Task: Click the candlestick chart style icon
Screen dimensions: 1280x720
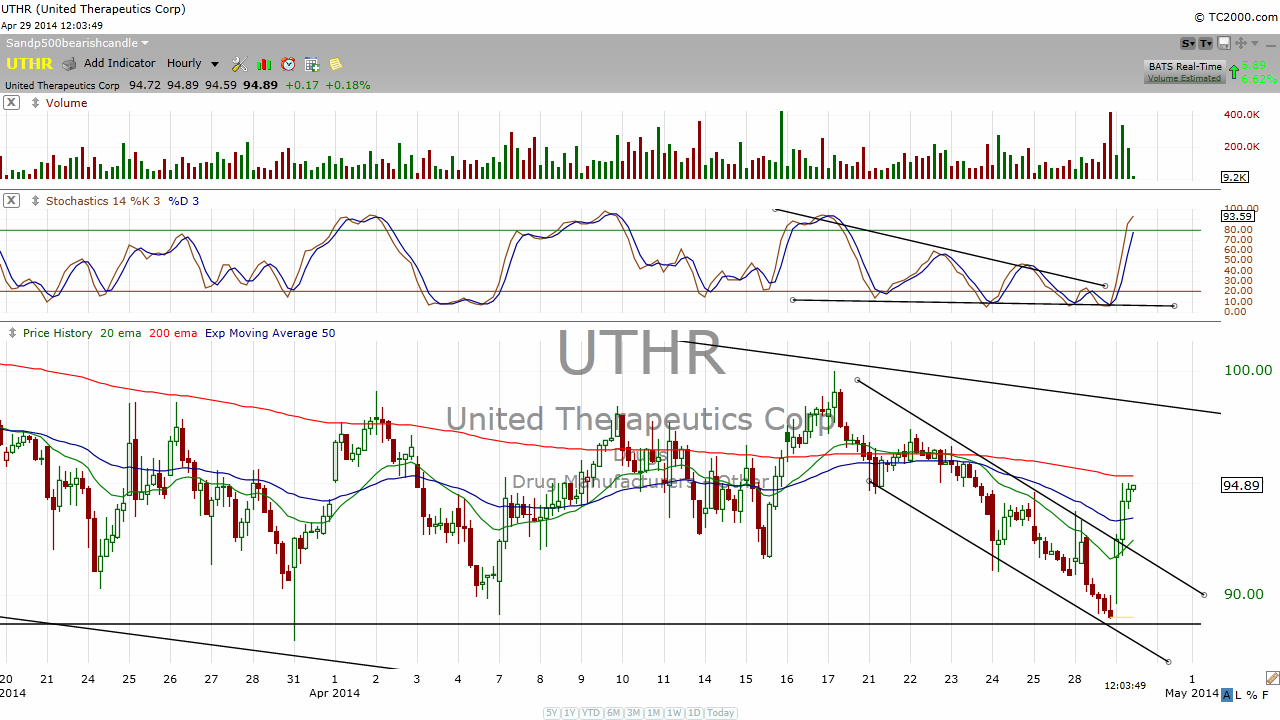Action: (x=264, y=64)
